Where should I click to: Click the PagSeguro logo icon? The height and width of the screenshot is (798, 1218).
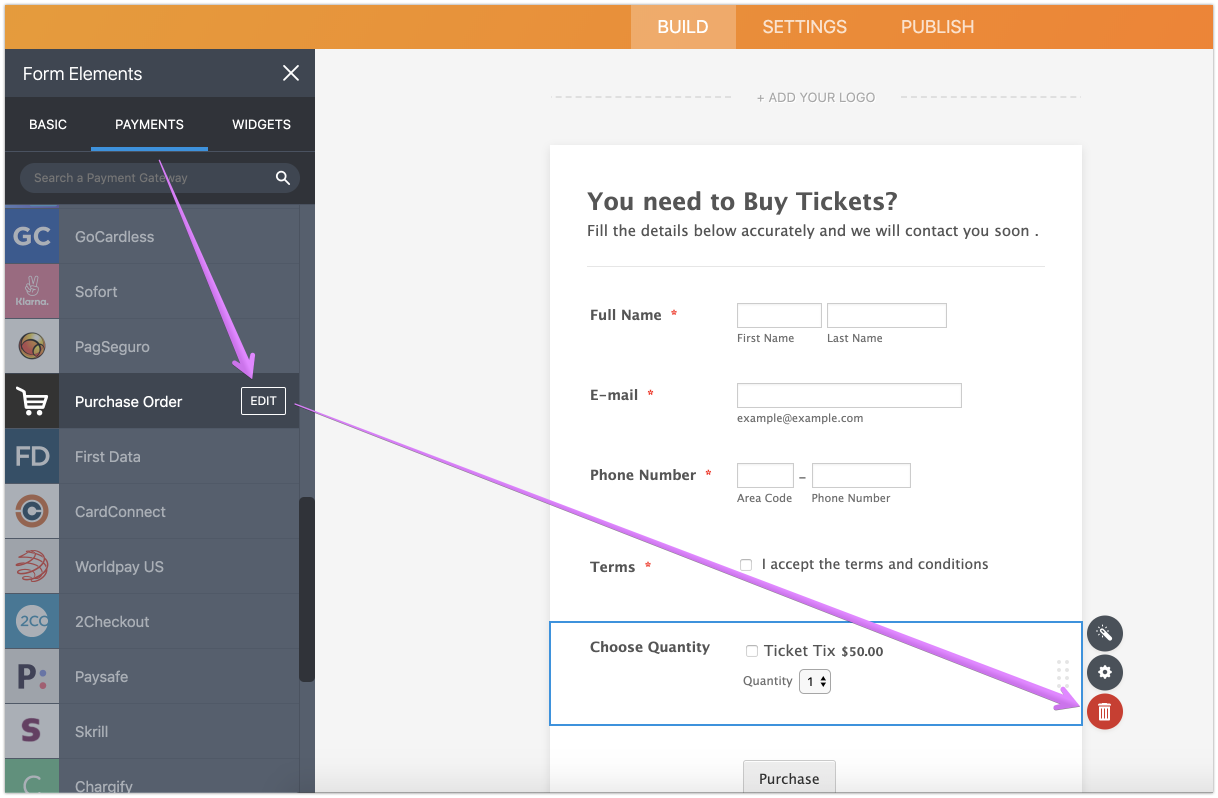coord(32,347)
